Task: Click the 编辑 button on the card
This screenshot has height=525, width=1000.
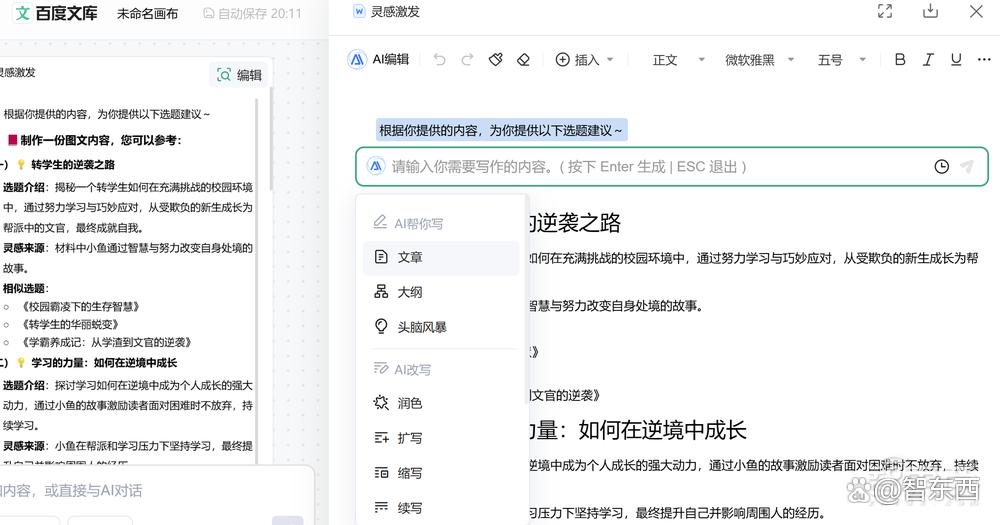Action: pyautogui.click(x=239, y=75)
